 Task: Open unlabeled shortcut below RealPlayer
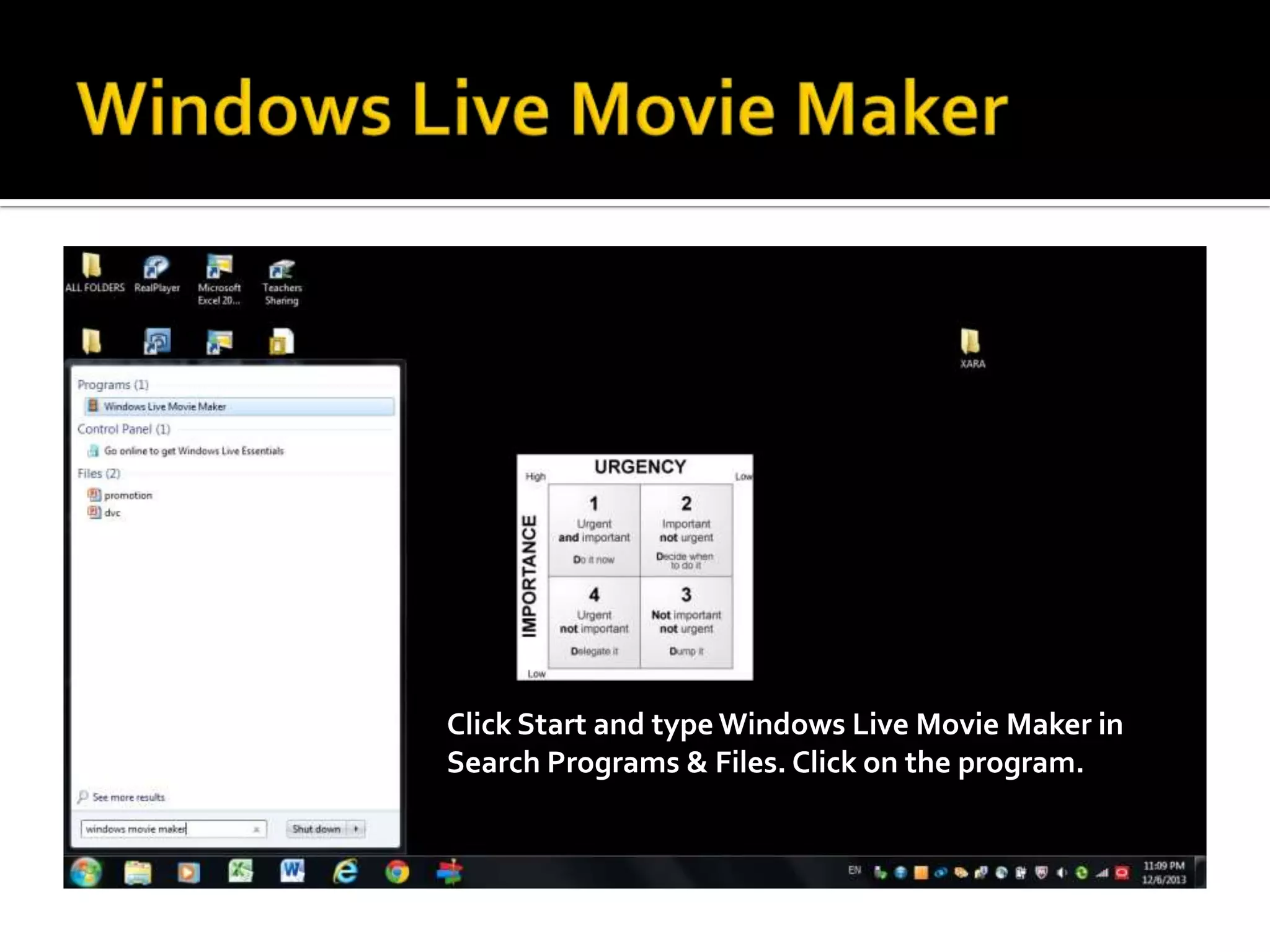click(x=156, y=341)
